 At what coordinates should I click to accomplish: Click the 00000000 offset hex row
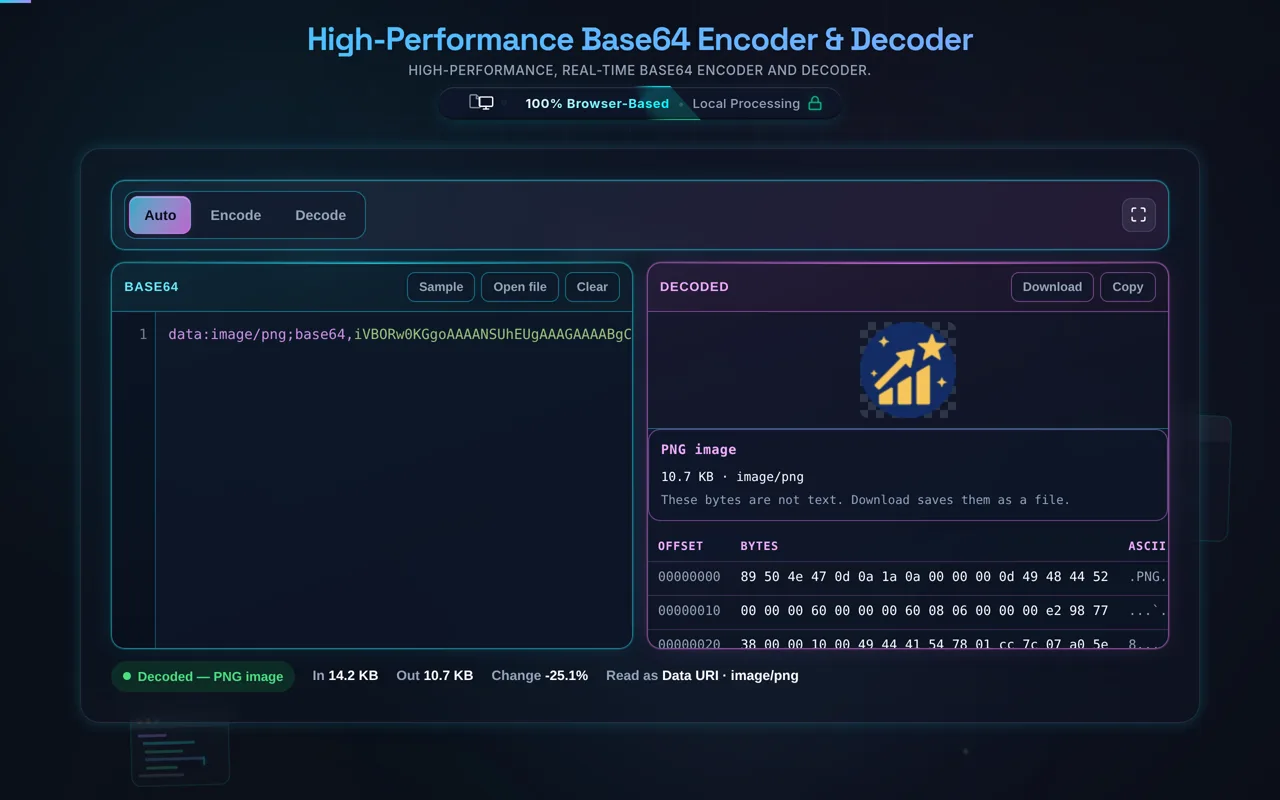pos(908,577)
